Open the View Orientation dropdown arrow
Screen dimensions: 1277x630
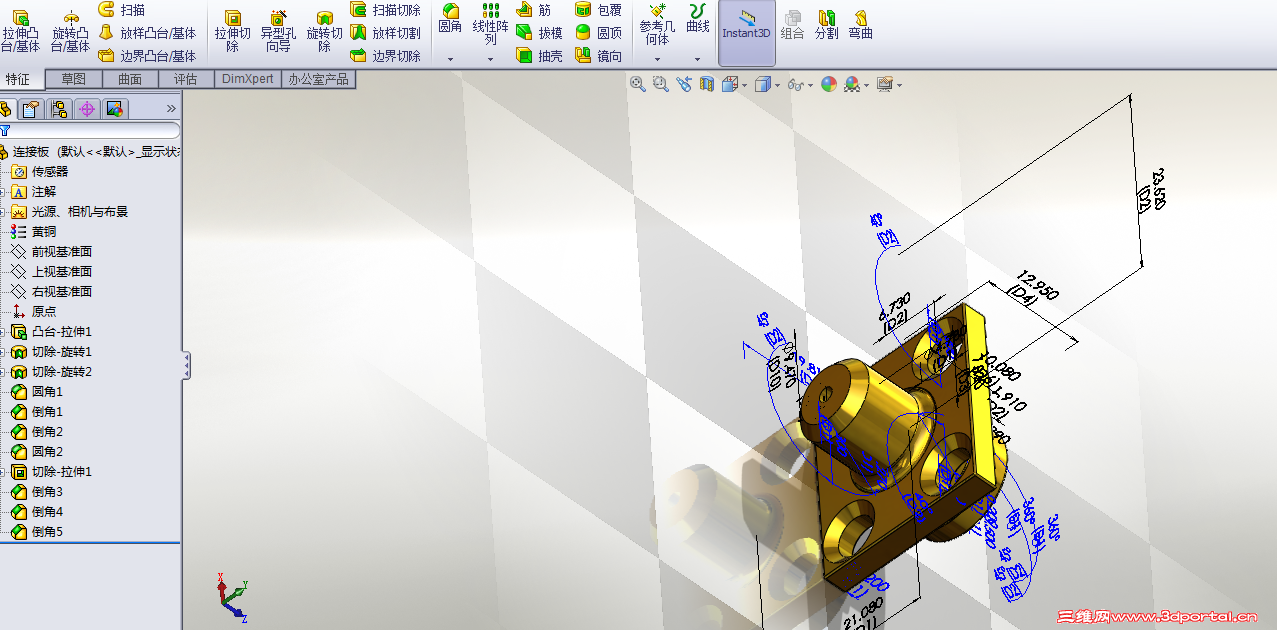point(745,86)
